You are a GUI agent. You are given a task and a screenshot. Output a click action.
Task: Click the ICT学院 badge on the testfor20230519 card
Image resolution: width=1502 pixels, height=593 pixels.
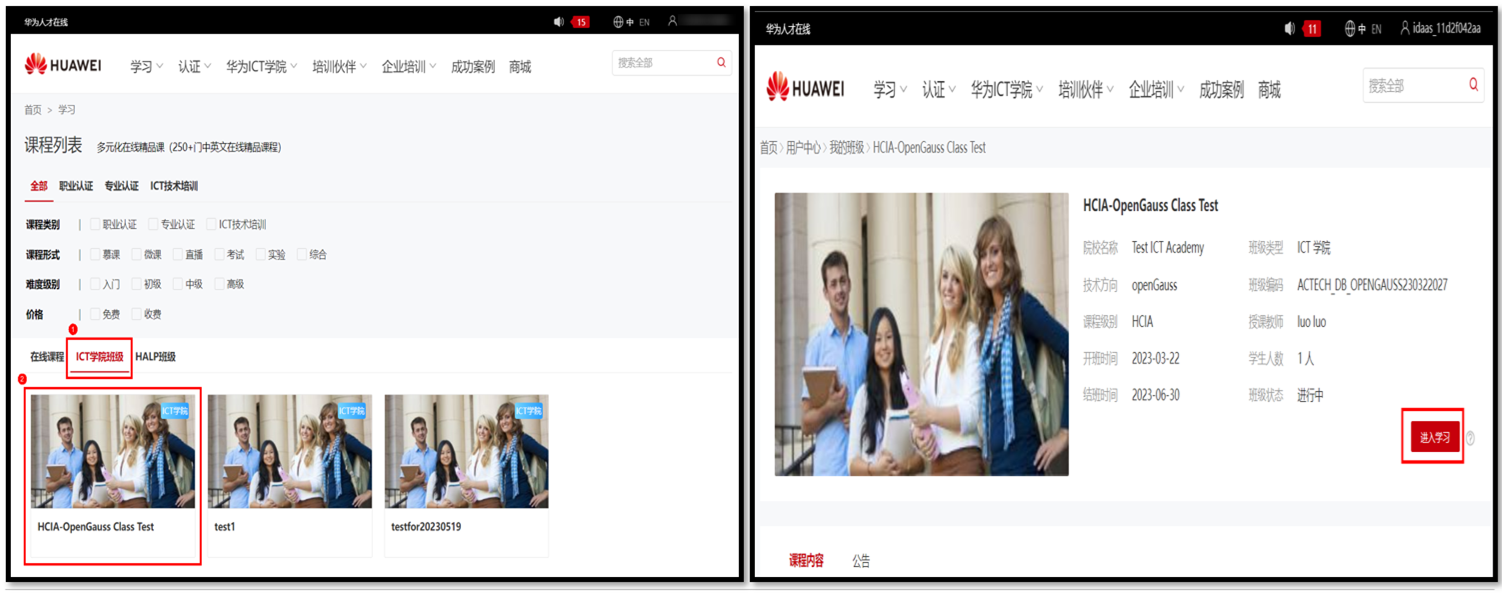click(529, 410)
